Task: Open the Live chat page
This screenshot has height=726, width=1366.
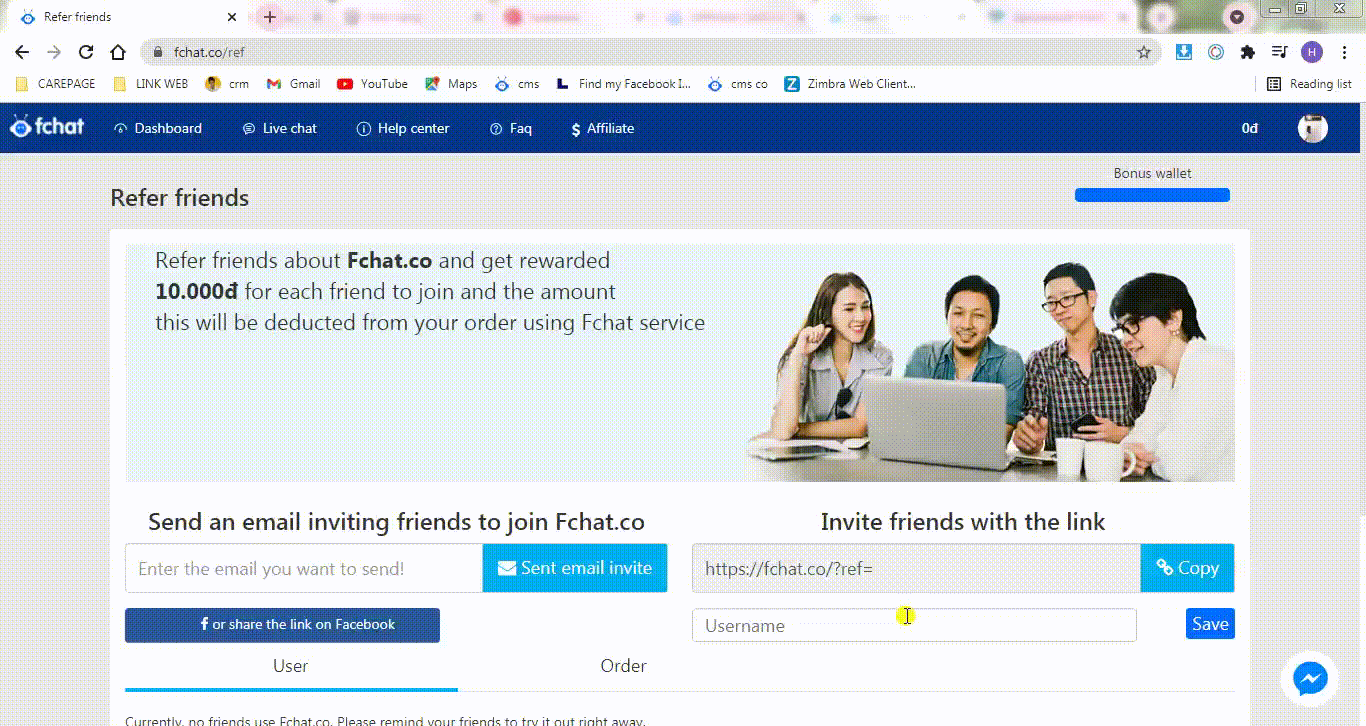Action: pyautogui.click(x=279, y=128)
